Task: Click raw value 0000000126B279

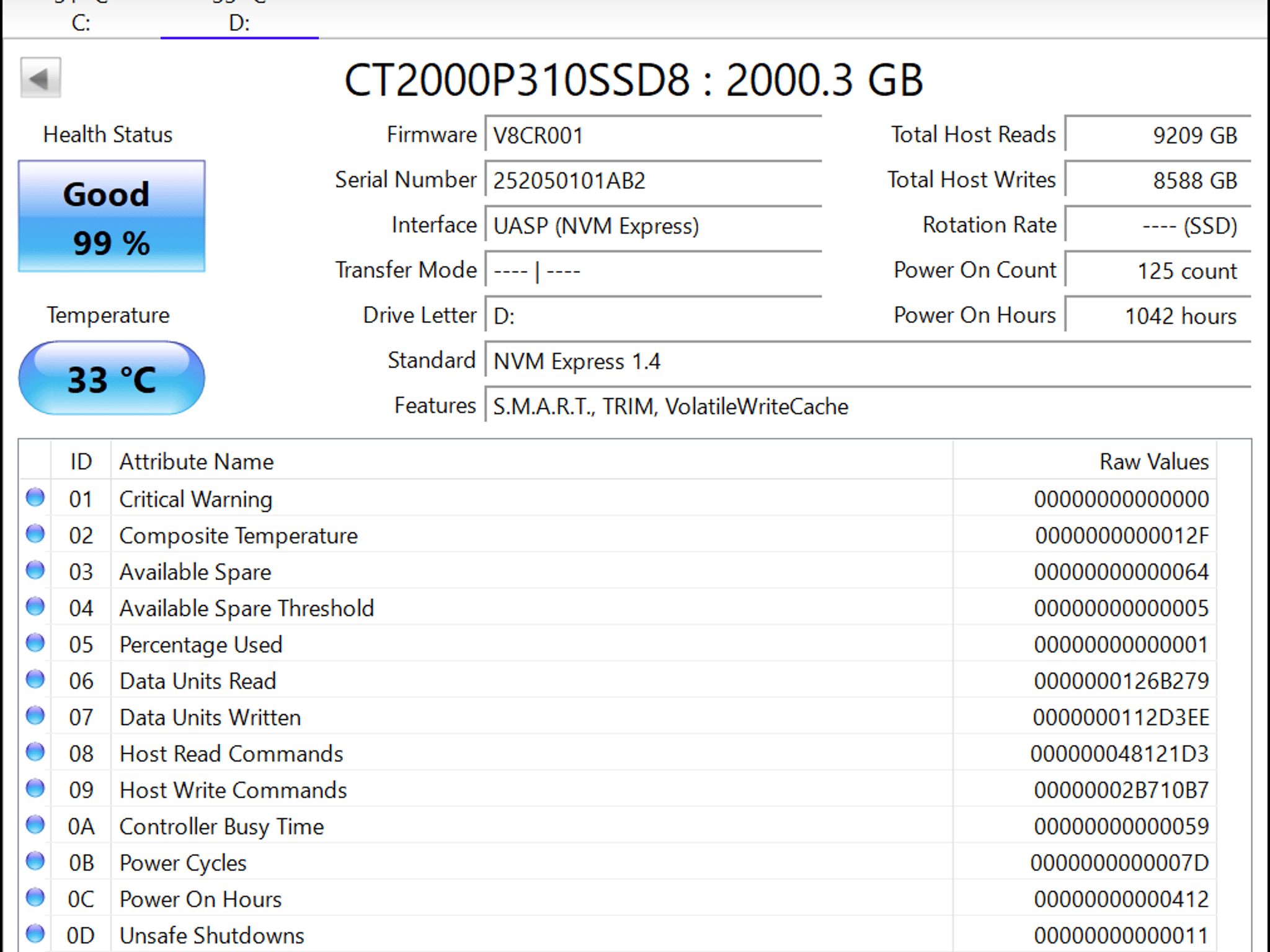Action: click(x=1122, y=681)
